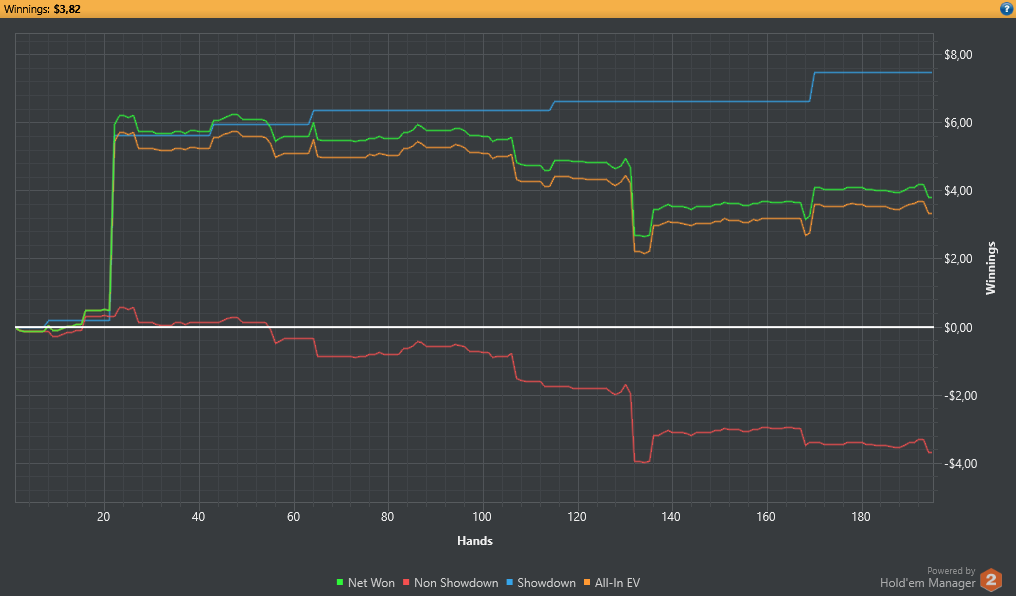Viewport: 1016px width, 596px height.
Task: Click the 40 hands x-axis label
Action: 198,517
